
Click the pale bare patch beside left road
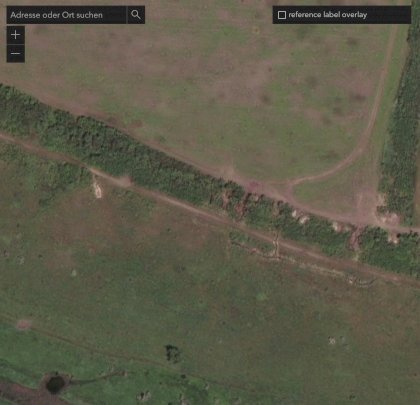(x=97, y=189)
